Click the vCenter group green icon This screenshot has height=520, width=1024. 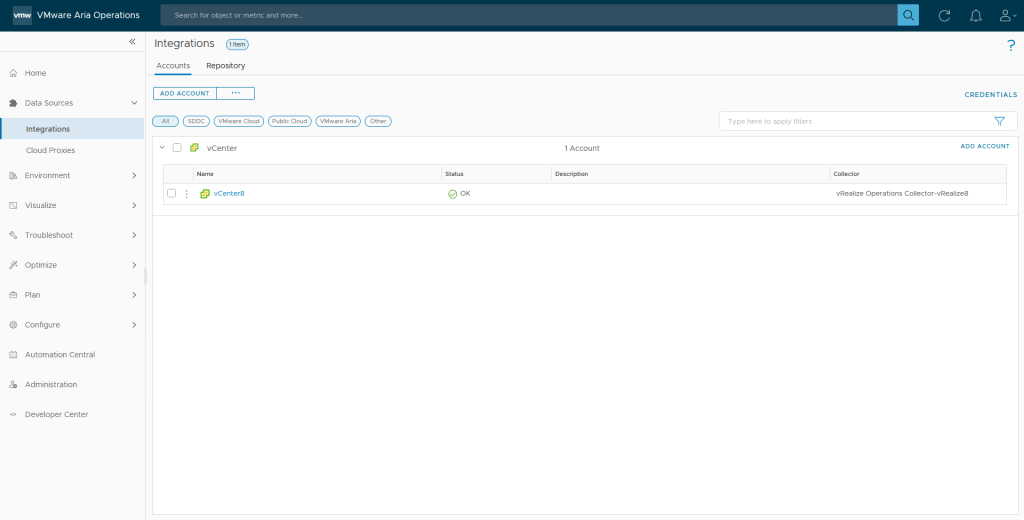[194, 148]
